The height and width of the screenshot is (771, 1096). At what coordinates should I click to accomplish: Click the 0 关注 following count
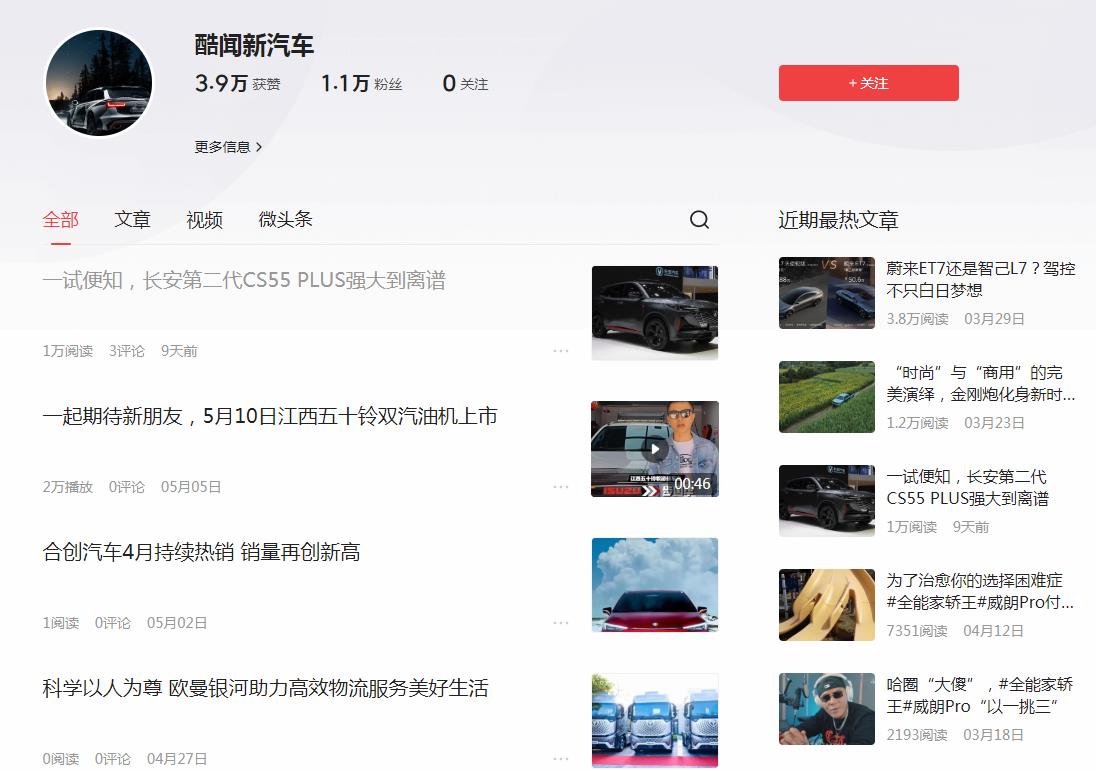[466, 84]
